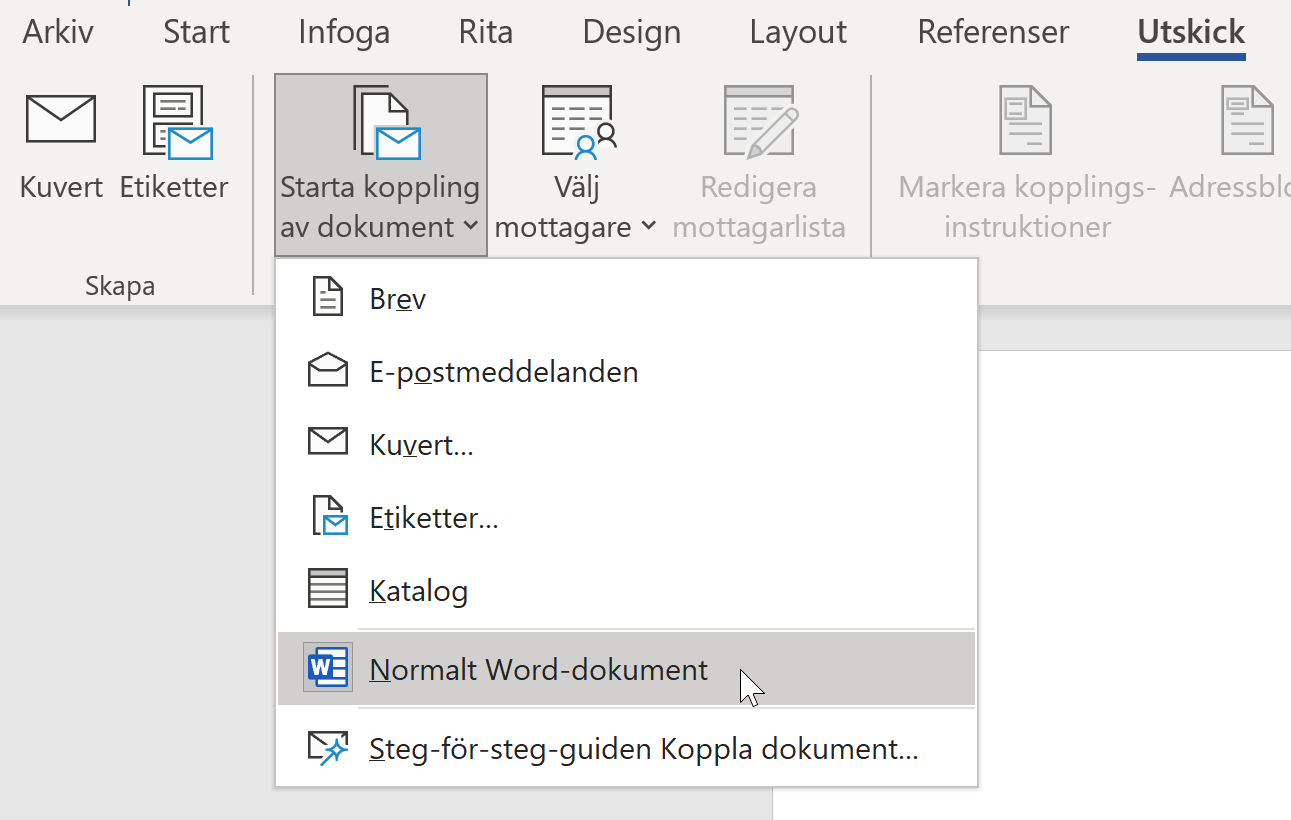Open the Arkiv tab
Screen dimensions: 1291x820
(x=58, y=32)
